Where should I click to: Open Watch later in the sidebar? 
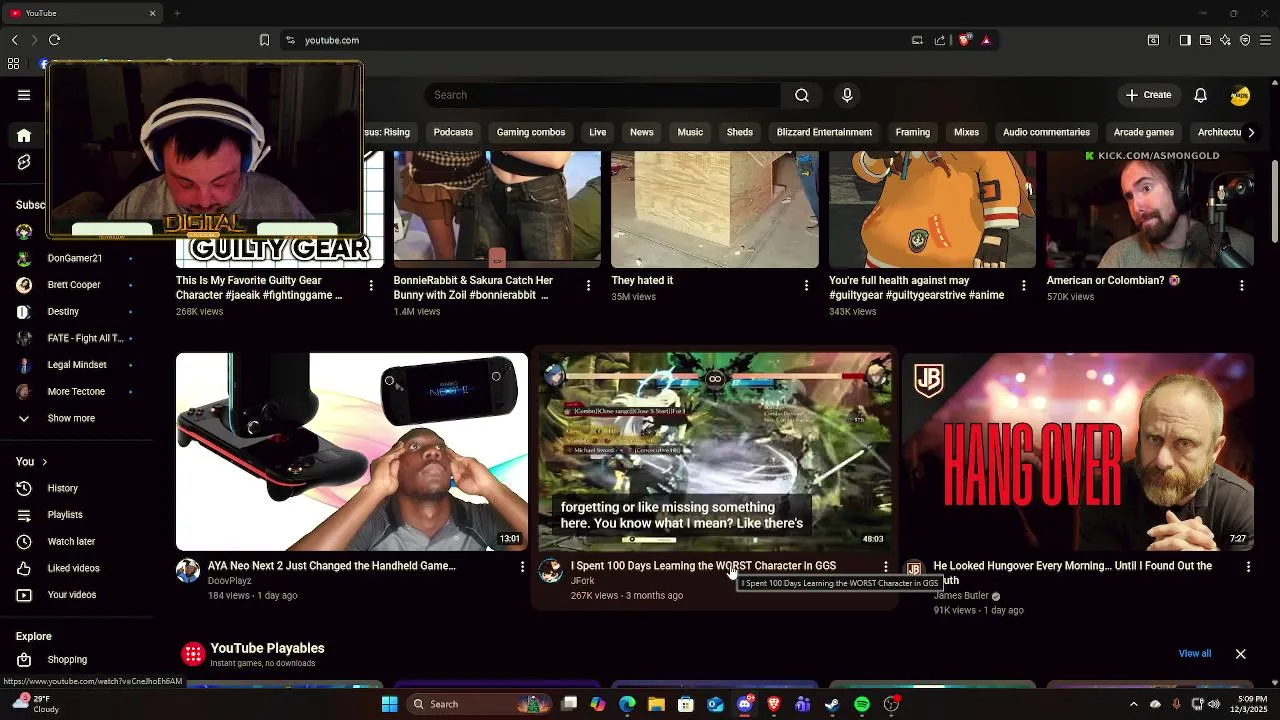pyautogui.click(x=70, y=541)
